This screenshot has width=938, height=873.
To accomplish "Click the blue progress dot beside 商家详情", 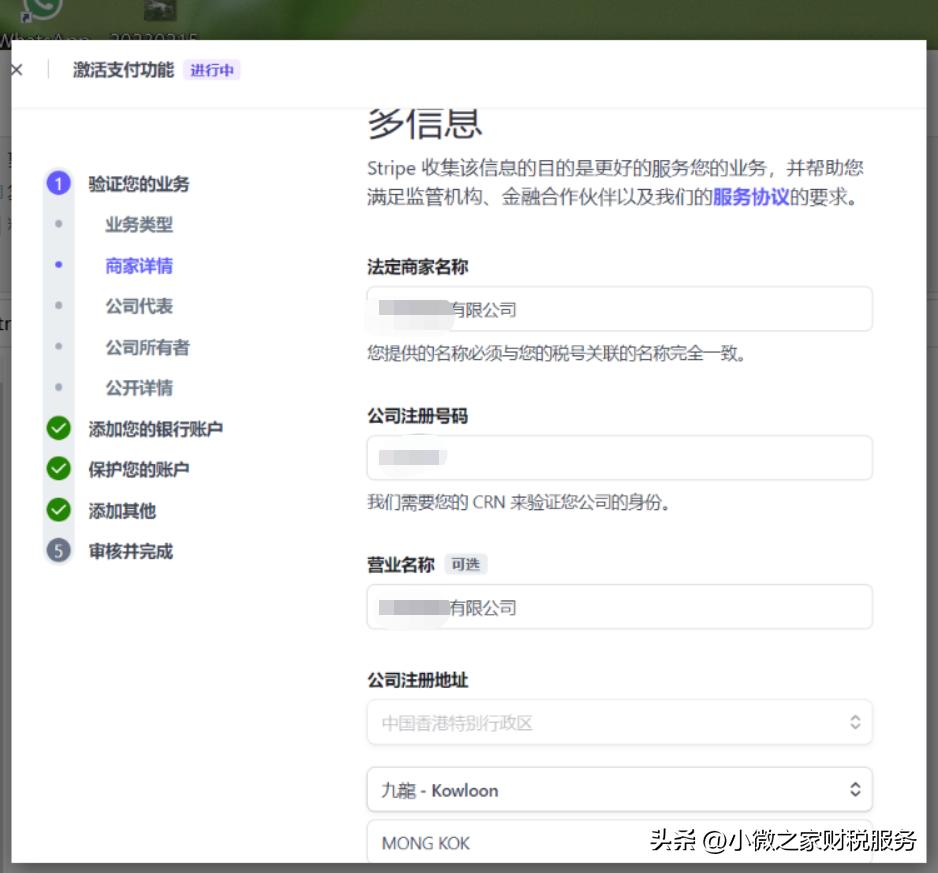I will 60,265.
